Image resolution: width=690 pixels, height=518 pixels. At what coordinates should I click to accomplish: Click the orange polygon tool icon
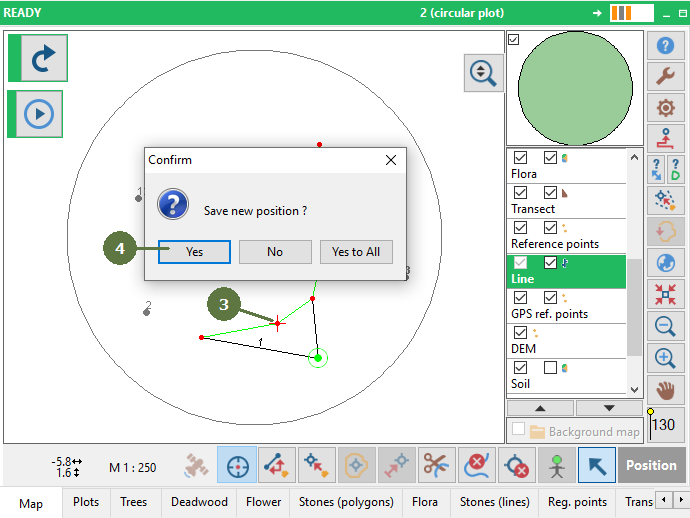[356, 465]
